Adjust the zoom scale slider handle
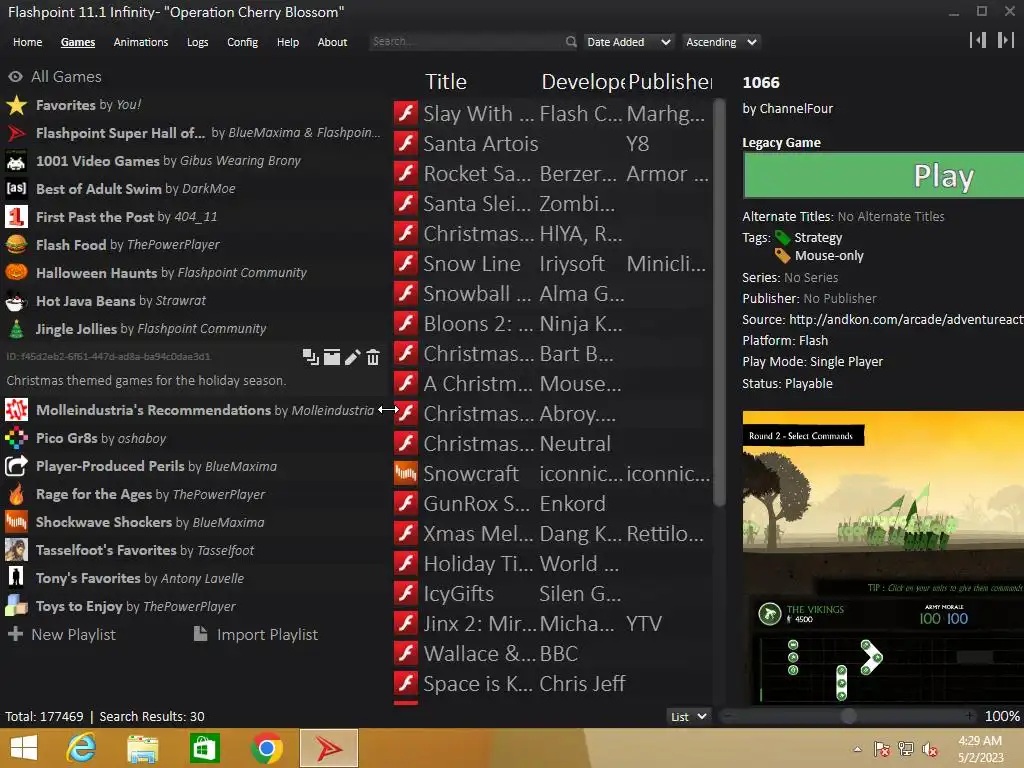The width and height of the screenshot is (1024, 768). coord(848,716)
